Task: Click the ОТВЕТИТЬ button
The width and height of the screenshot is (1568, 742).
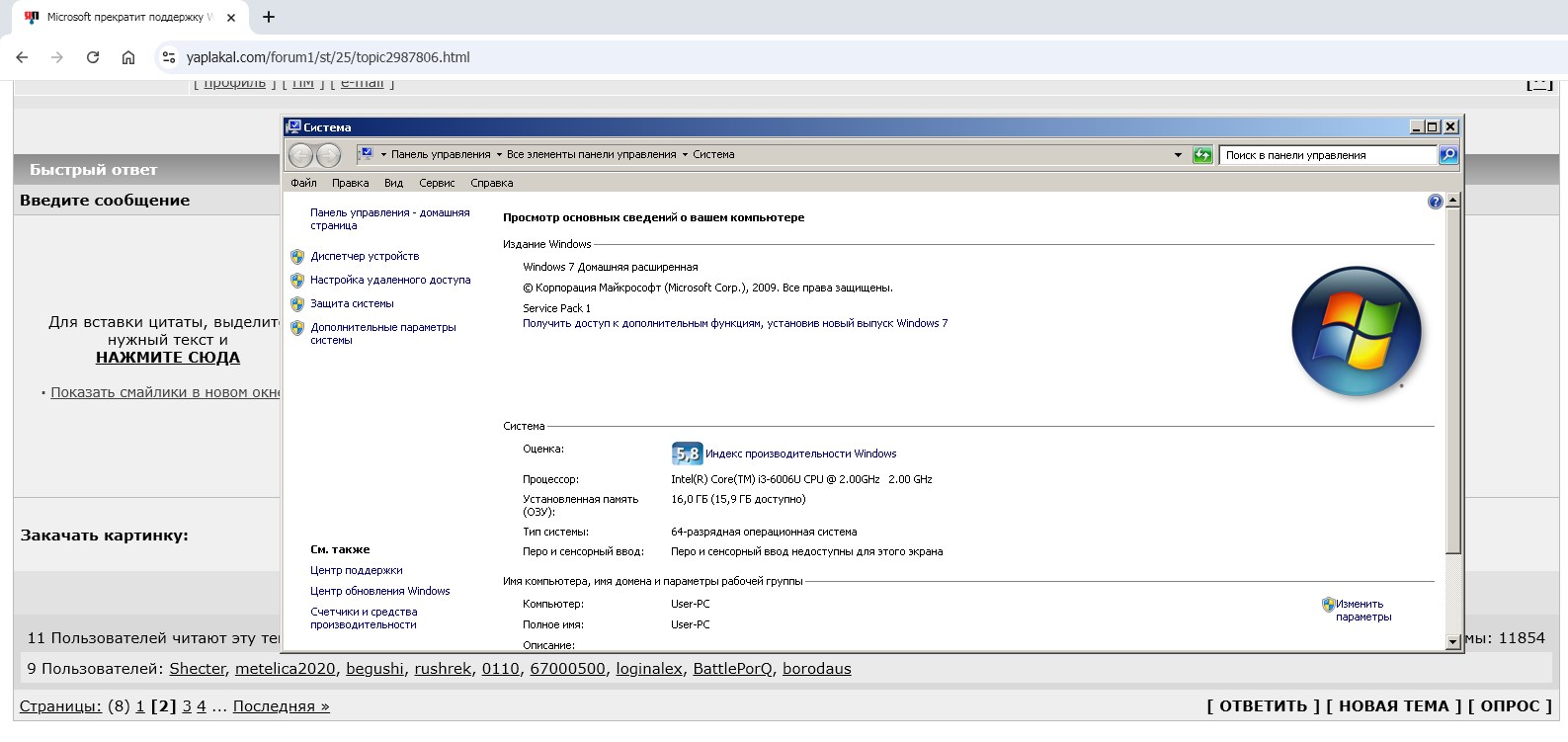Action: coord(1263,706)
